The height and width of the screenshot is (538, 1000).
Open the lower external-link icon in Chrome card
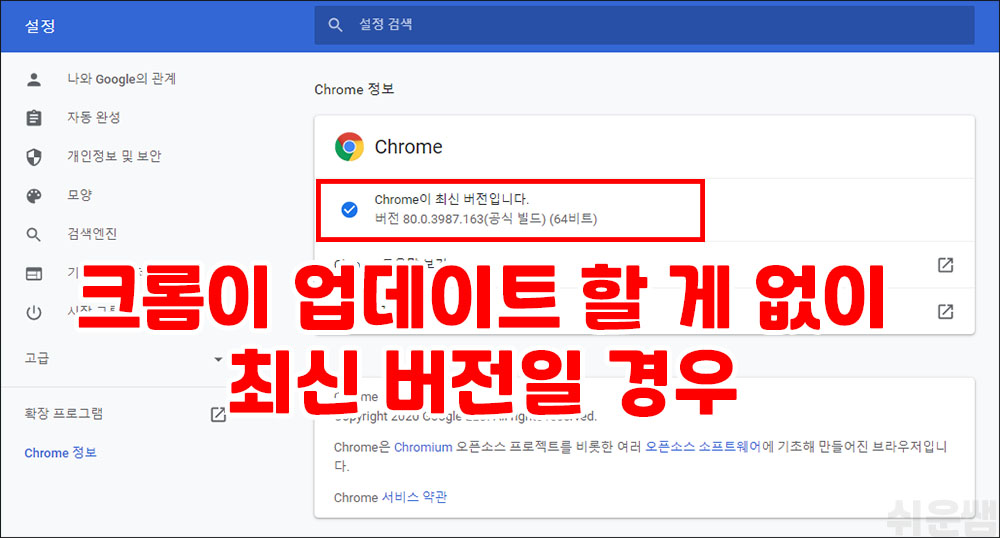(x=945, y=312)
